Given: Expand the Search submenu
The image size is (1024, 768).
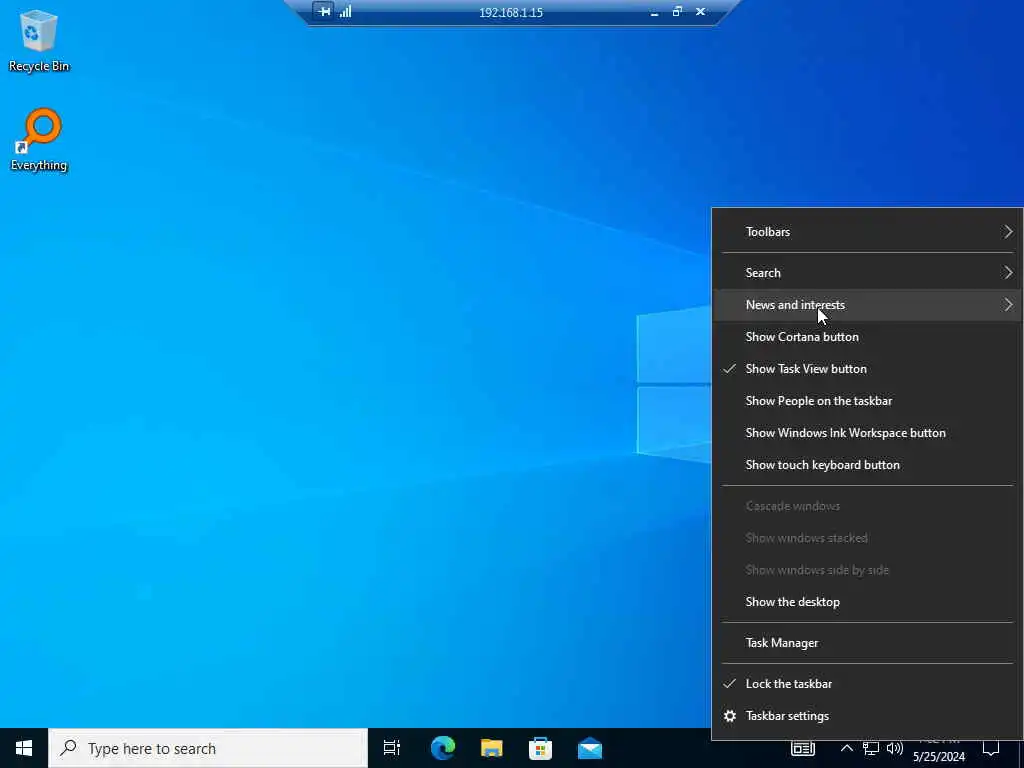Looking at the screenshot, I should [867, 273].
